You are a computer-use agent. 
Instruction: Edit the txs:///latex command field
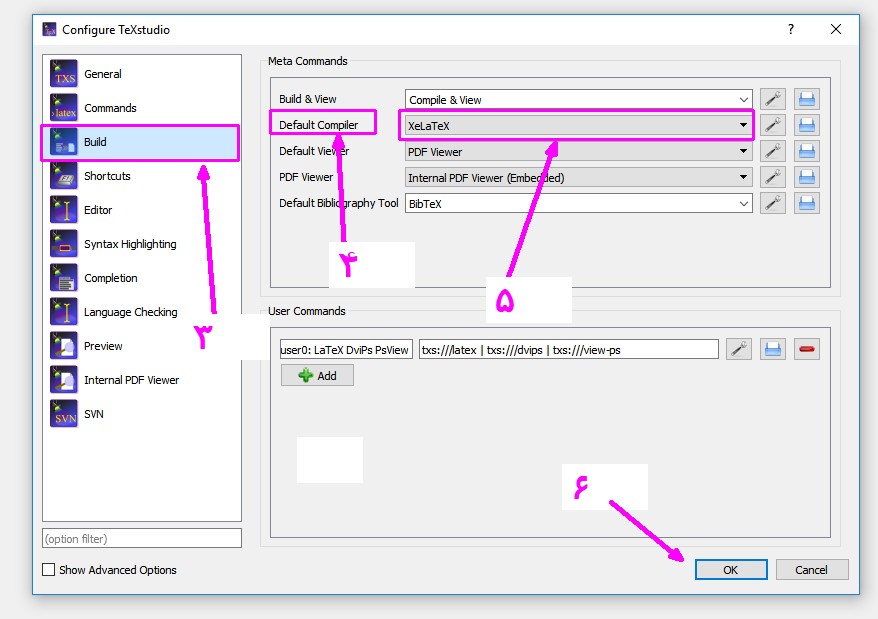(x=568, y=350)
